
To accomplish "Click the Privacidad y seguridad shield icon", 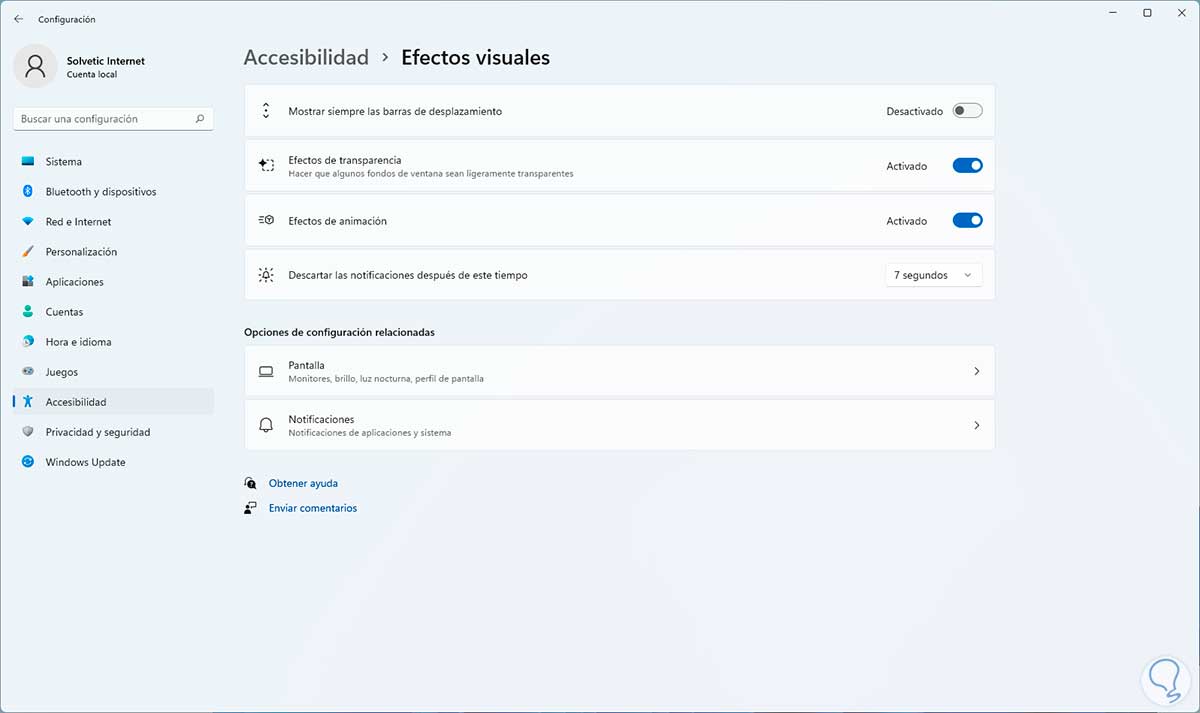I will 28,432.
